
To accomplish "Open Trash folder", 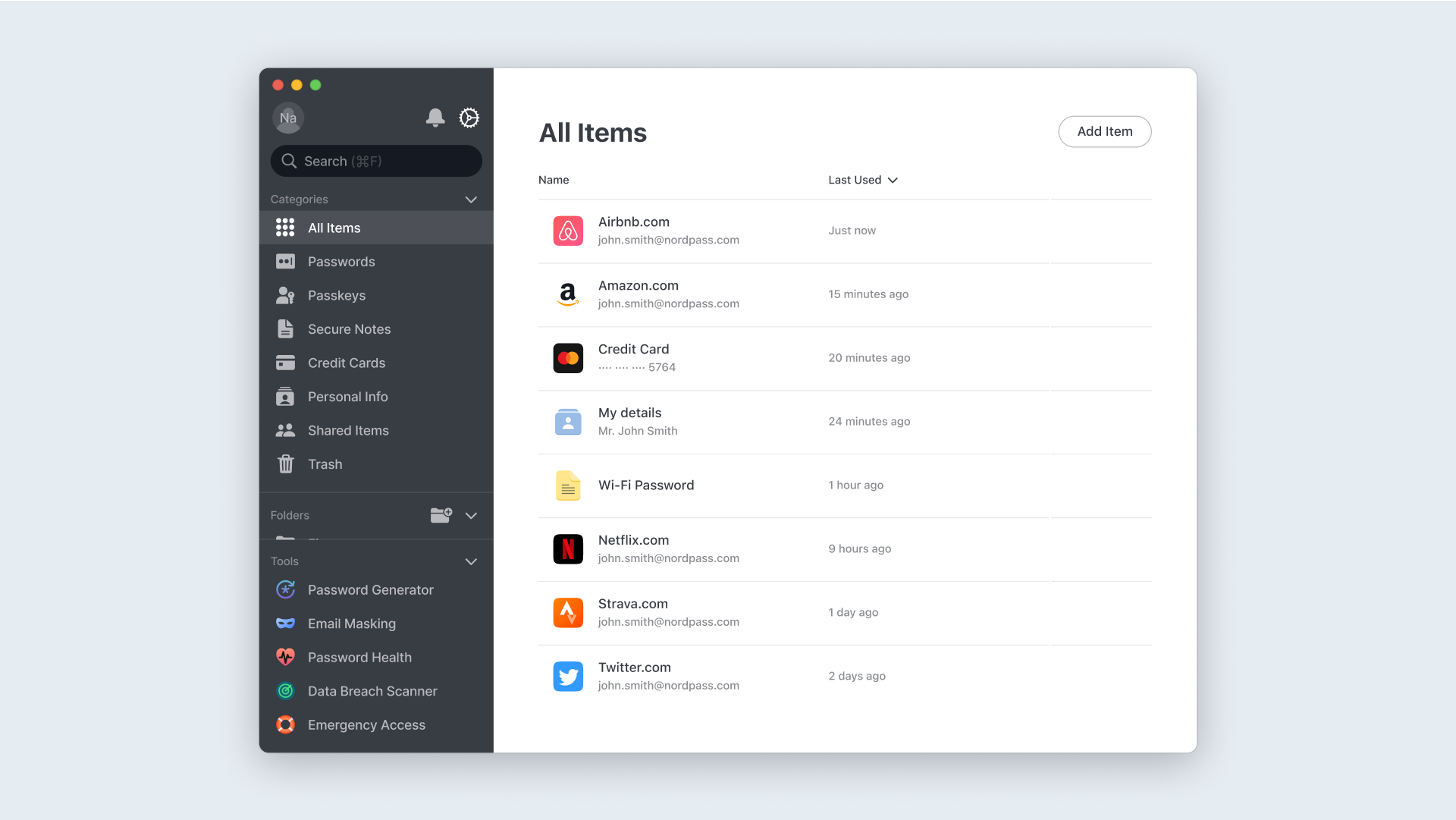I will [324, 464].
